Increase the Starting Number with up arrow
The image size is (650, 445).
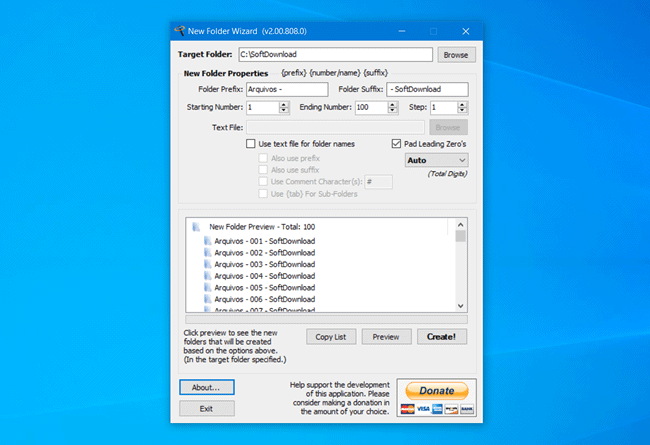pyautogui.click(x=284, y=104)
